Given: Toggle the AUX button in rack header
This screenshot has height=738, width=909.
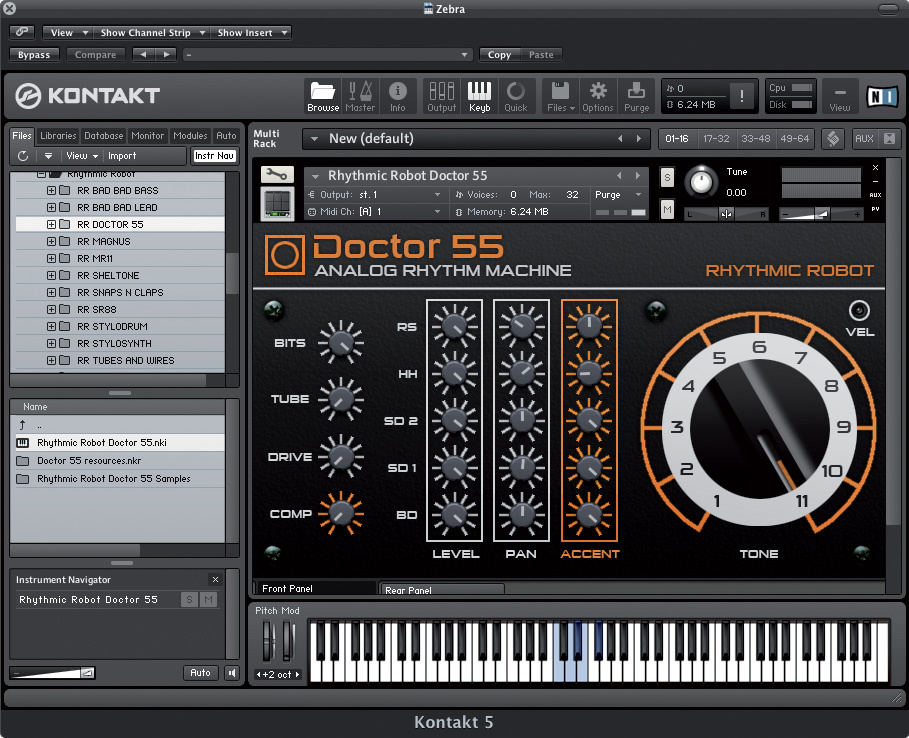Looking at the screenshot, I should point(864,139).
